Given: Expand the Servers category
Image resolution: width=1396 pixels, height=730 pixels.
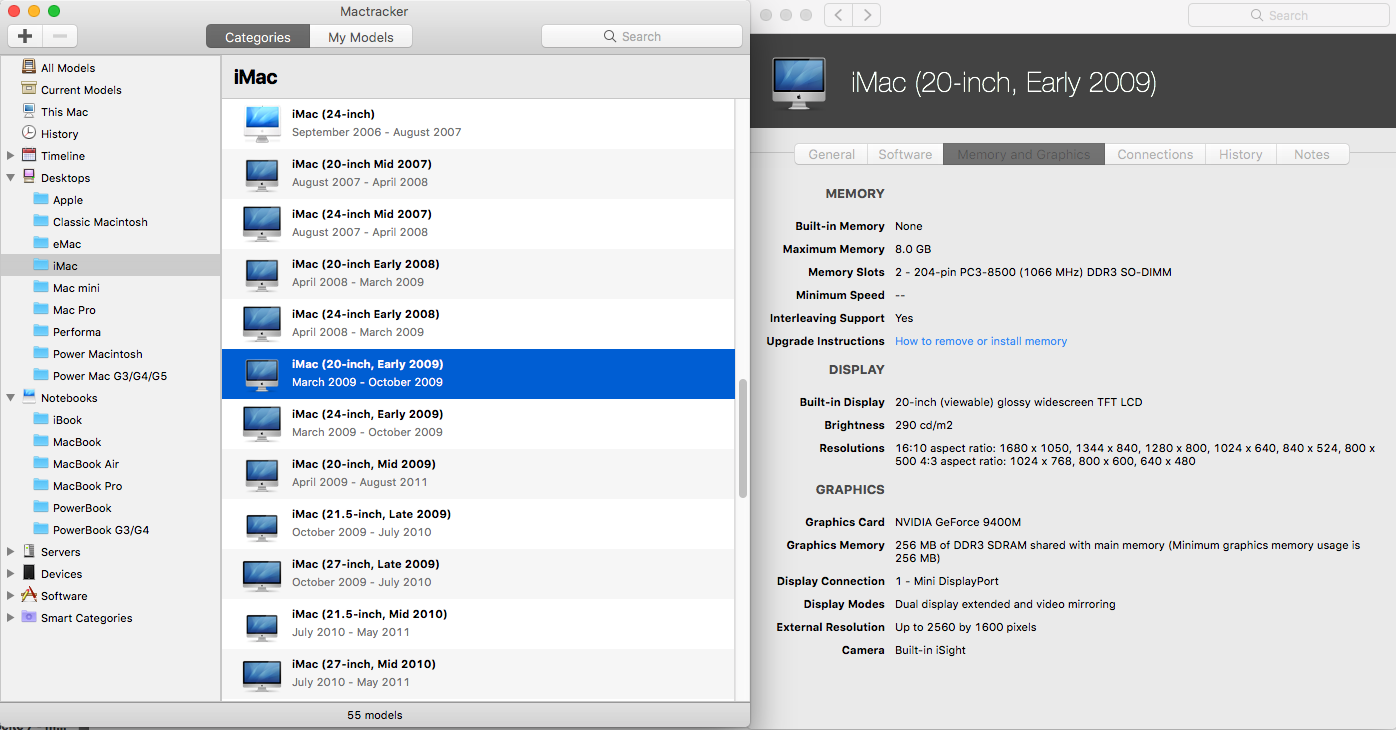Looking at the screenshot, I should click(11, 552).
